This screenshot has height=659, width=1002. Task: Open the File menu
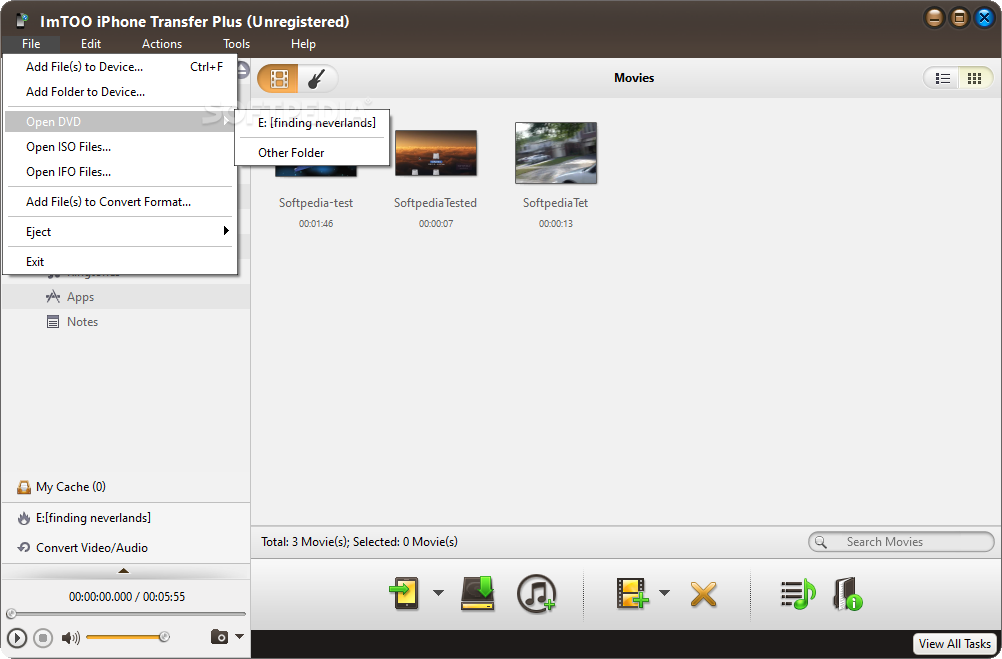click(31, 44)
